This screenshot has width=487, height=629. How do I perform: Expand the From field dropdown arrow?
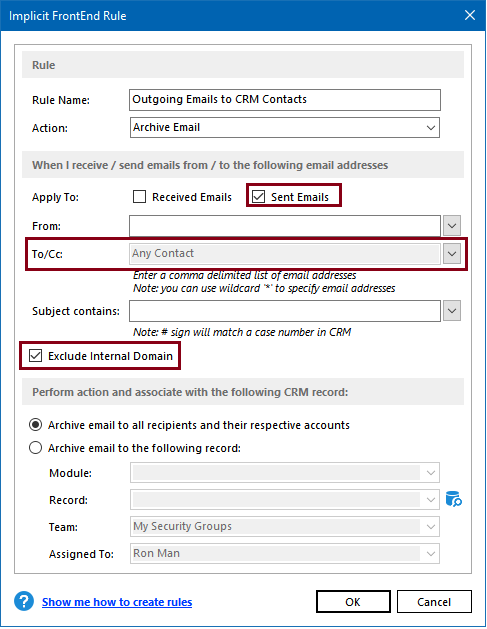coord(452,226)
